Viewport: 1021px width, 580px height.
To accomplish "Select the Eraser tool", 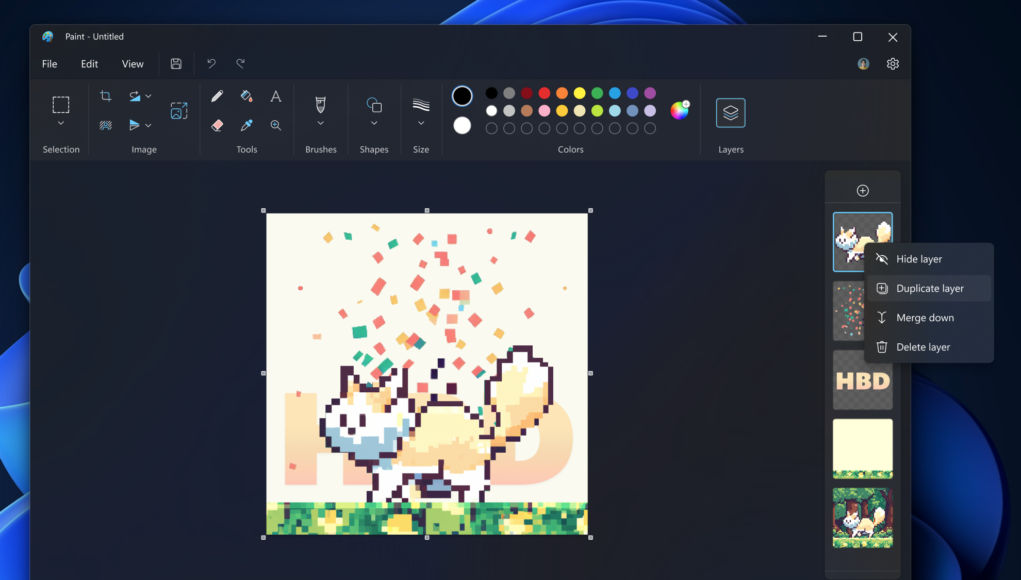I will point(217,125).
